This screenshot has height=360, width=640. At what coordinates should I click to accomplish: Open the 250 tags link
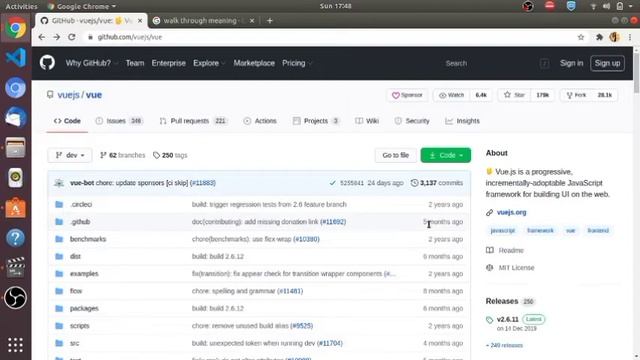(x=170, y=155)
